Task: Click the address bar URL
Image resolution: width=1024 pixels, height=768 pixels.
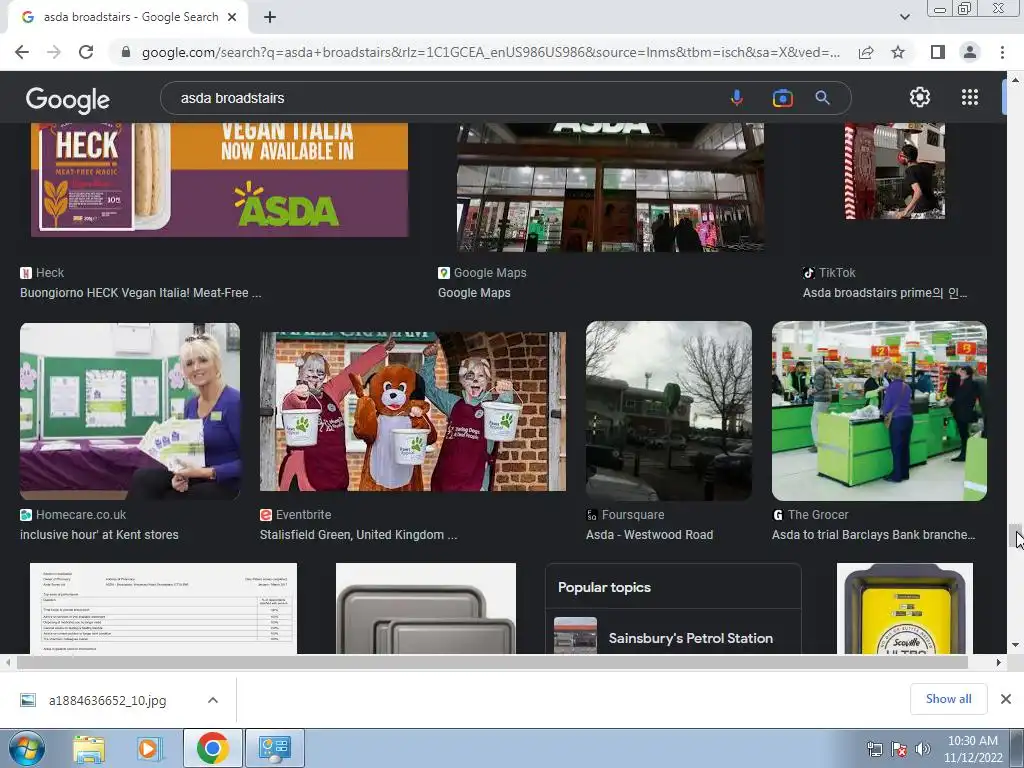Action: coord(490,52)
